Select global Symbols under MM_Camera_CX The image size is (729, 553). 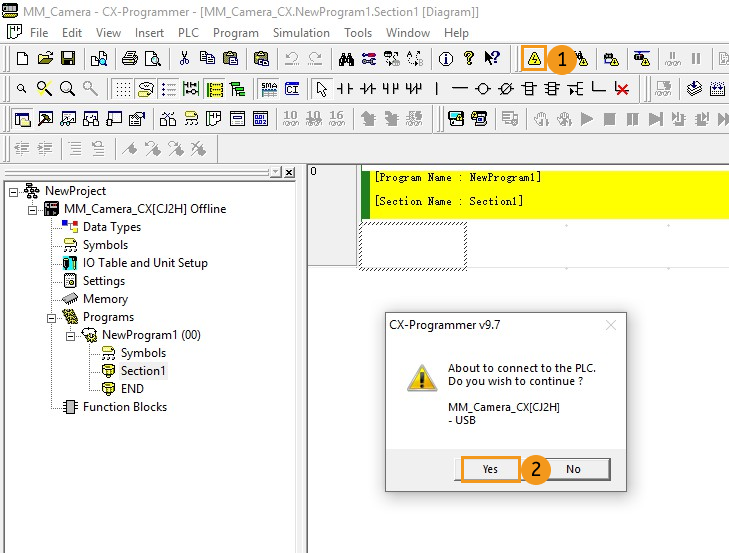105,245
